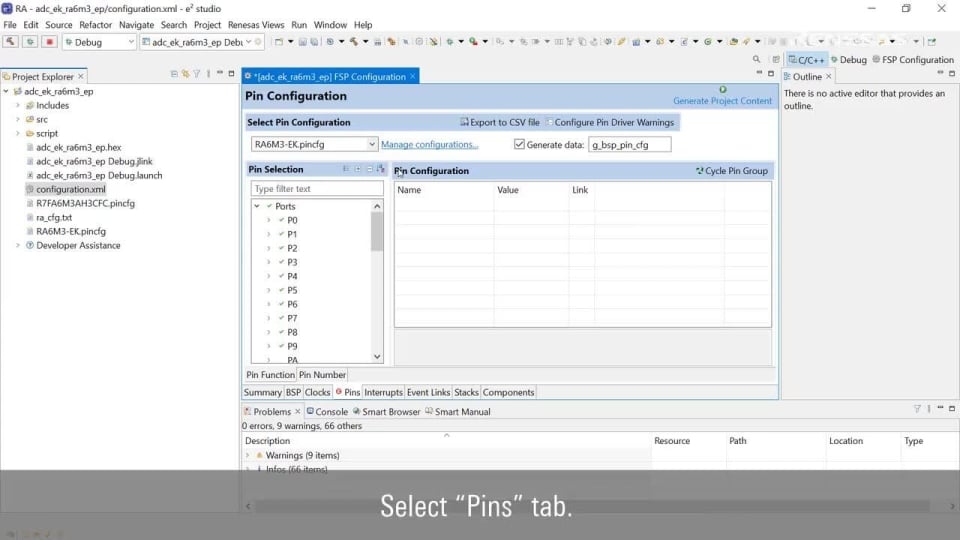Click filter icon in Project Explorer
The width and height of the screenshot is (960, 540).
[197, 74]
